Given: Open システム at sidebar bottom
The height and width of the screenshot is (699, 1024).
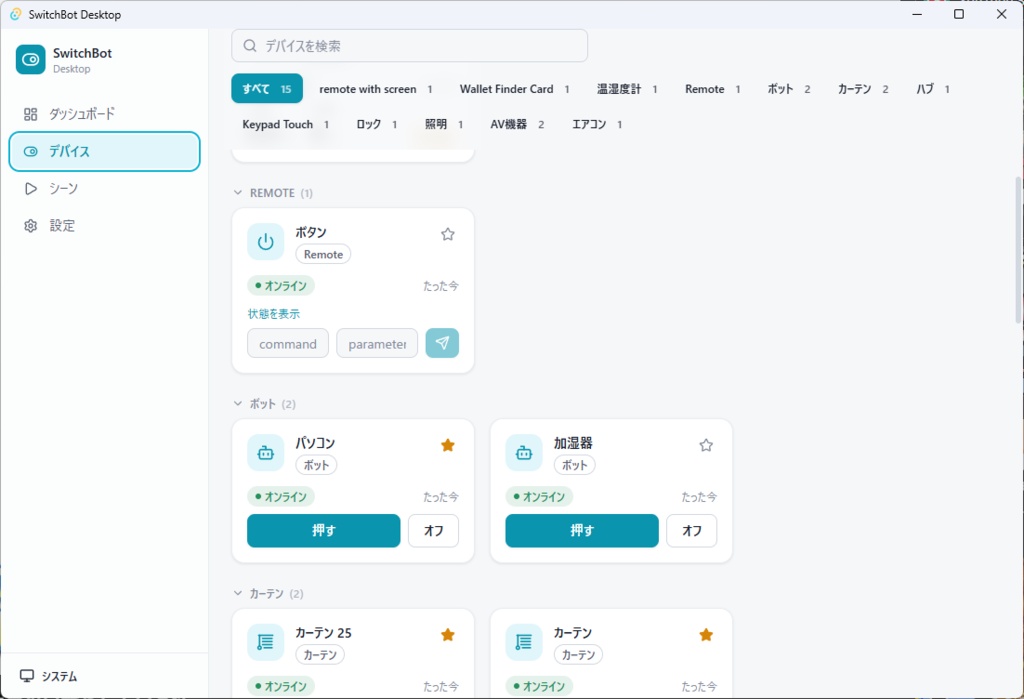Looking at the screenshot, I should (x=104, y=676).
